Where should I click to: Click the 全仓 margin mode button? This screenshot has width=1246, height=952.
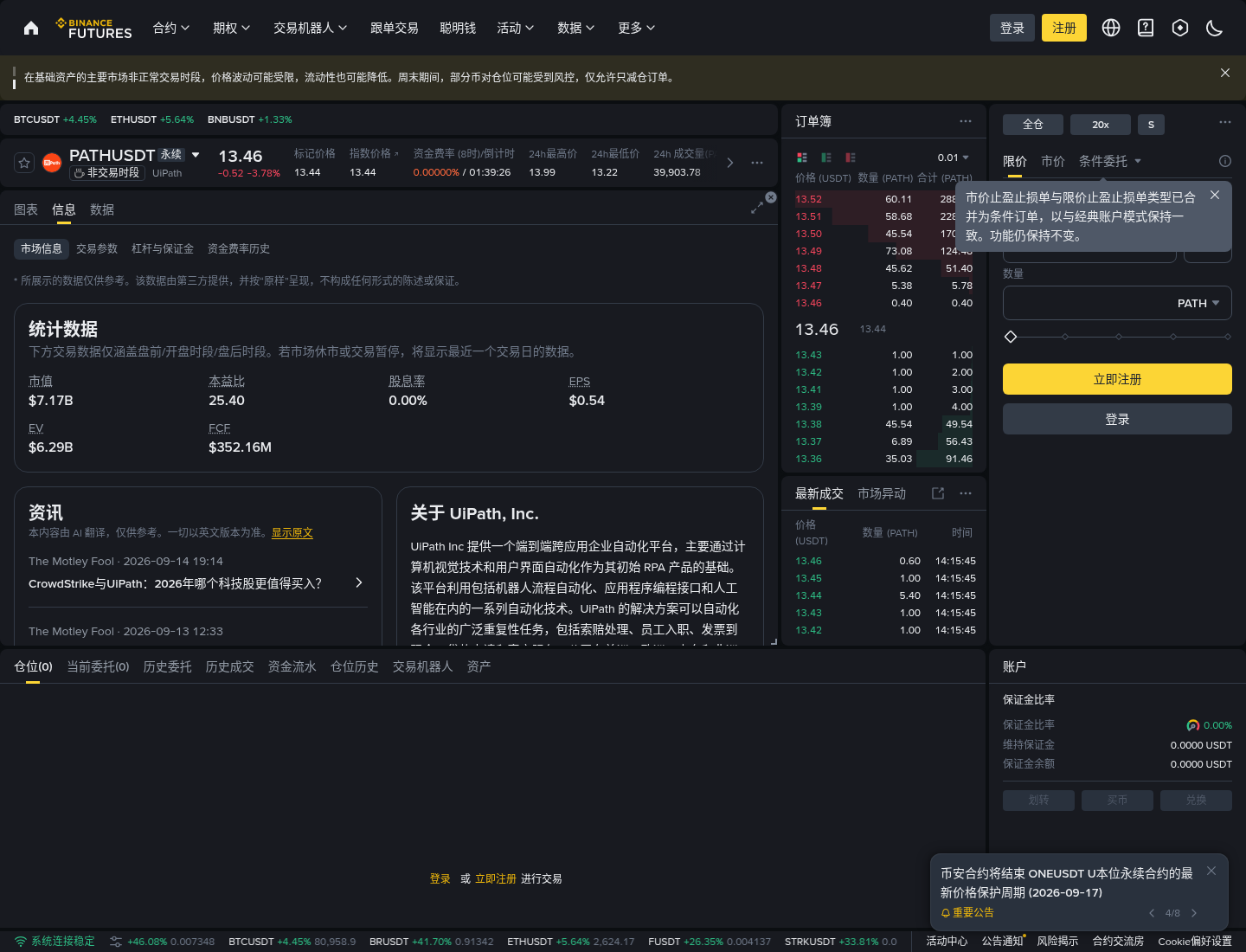click(x=1033, y=125)
